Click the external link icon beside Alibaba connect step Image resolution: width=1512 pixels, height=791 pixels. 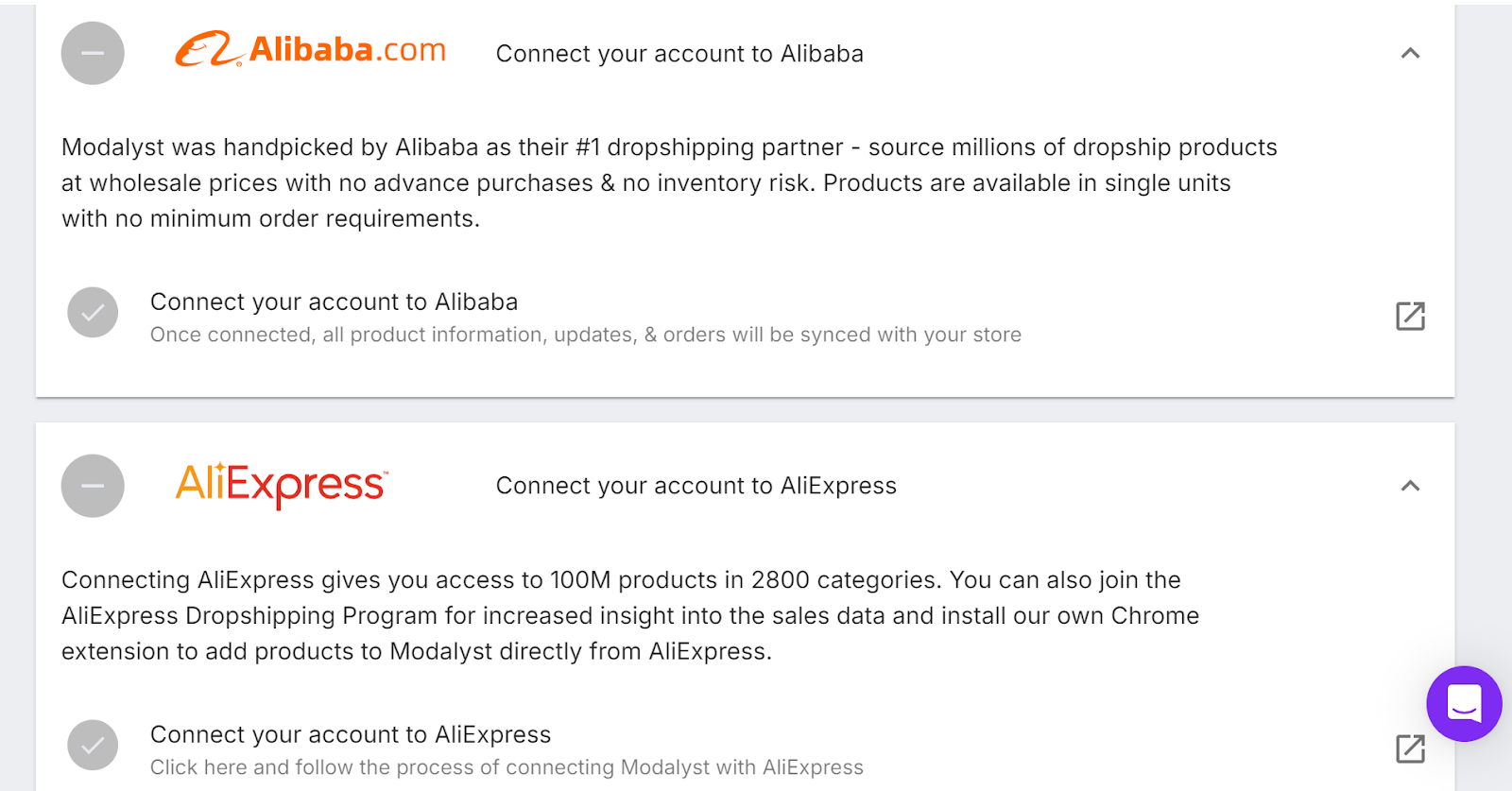(1409, 316)
